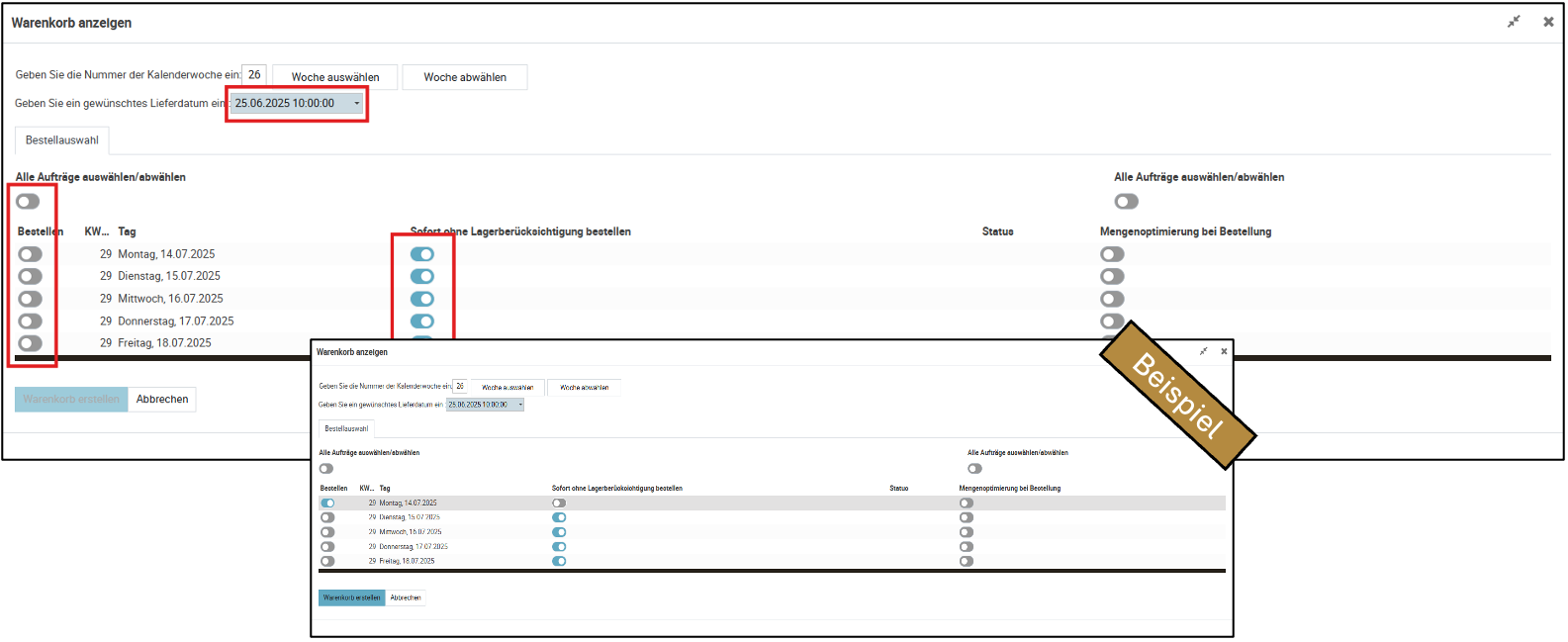
Task: Turn on Bestellen for Mittwoch, 16.07.2025
Action: coord(31,299)
